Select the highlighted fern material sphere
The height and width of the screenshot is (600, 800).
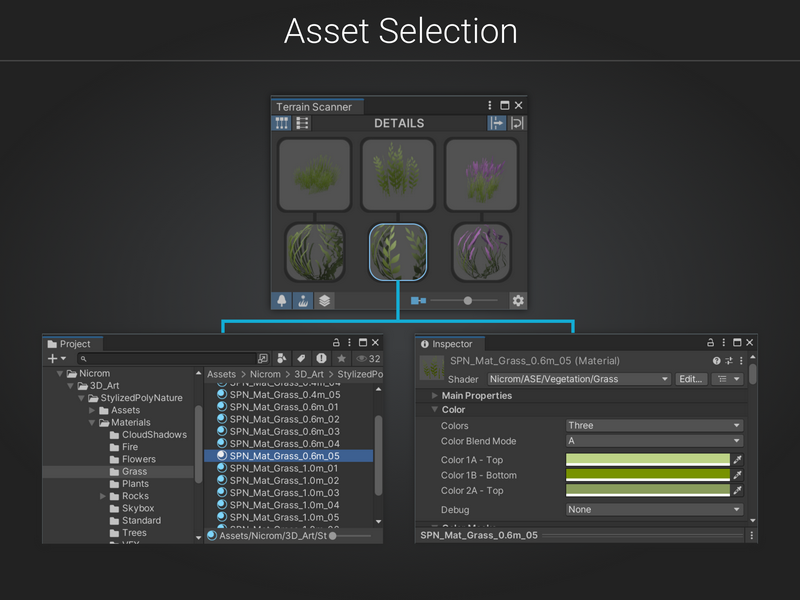click(398, 252)
